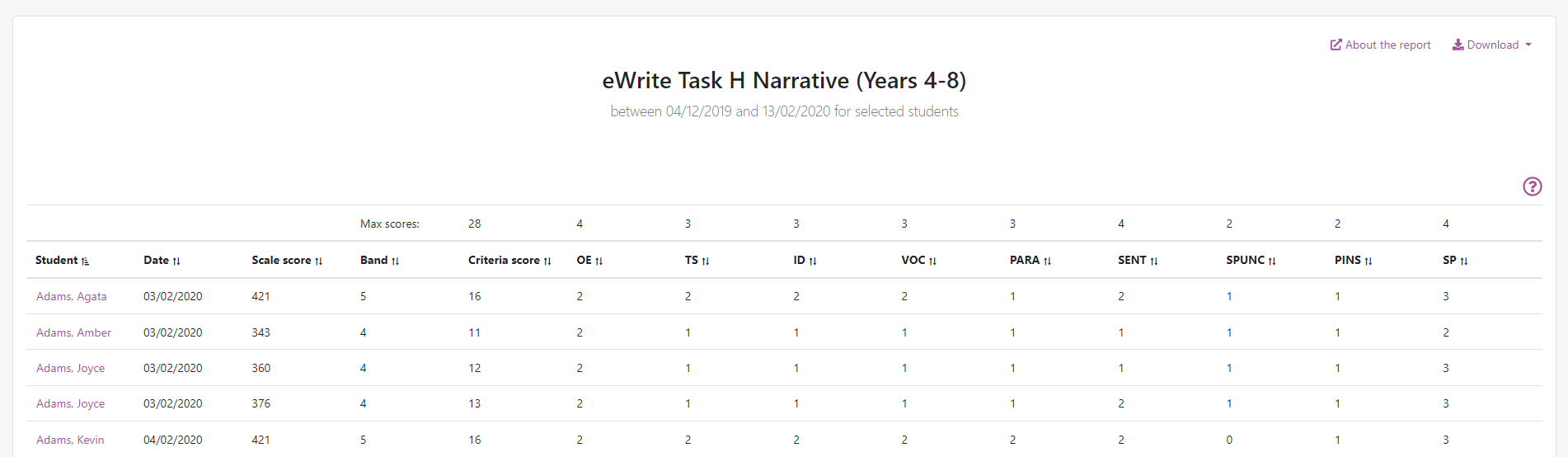The image size is (1568, 457).
Task: Sort by Scale score arrows icon
Action: click(x=318, y=261)
